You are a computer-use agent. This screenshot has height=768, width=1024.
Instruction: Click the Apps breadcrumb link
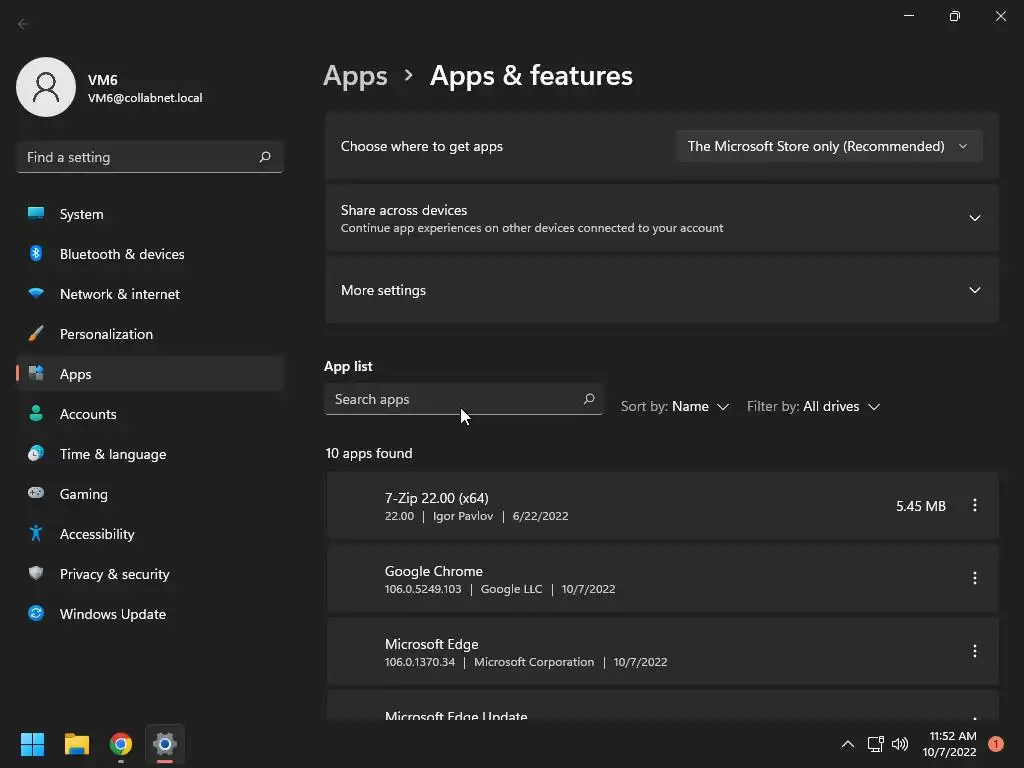[355, 76]
